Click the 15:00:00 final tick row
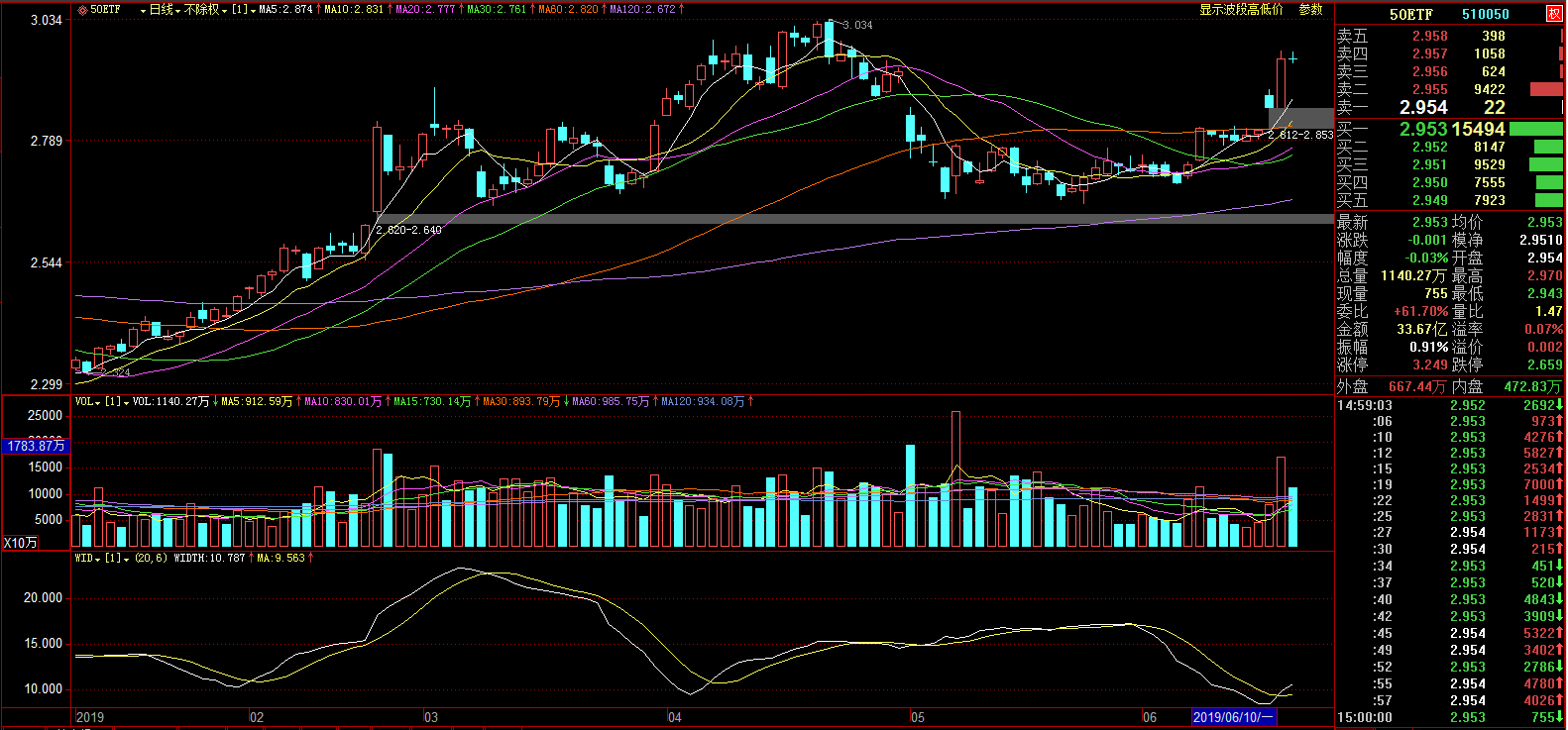 point(1450,717)
